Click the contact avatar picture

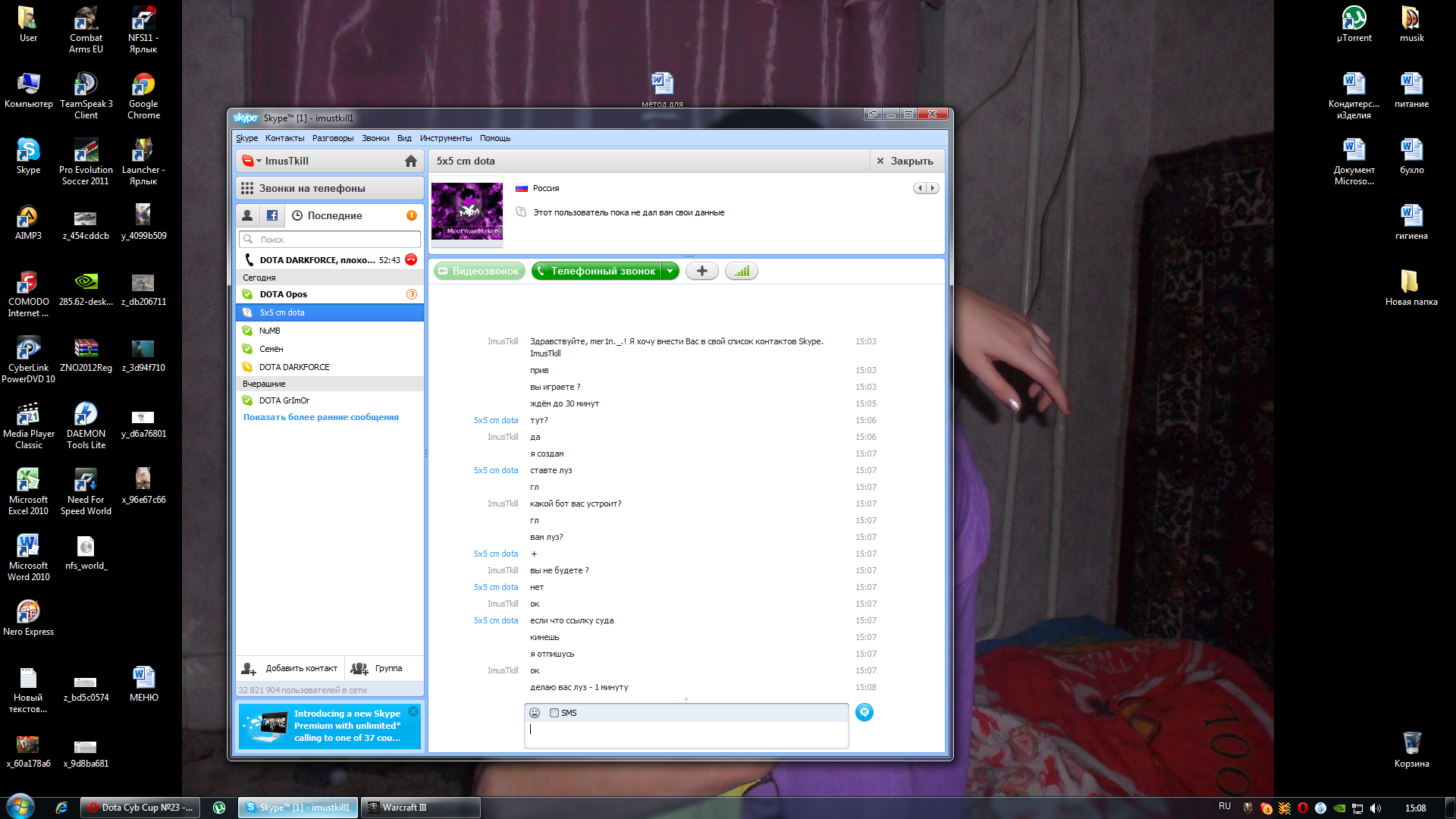click(467, 212)
